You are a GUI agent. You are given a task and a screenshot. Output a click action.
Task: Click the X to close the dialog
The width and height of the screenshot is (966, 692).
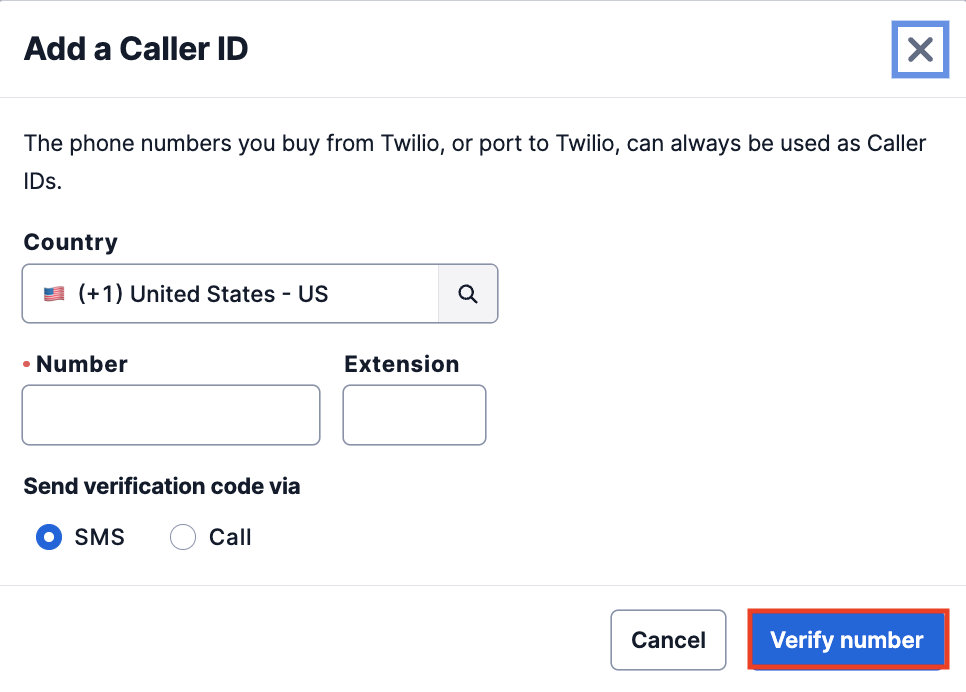pyautogui.click(x=919, y=49)
